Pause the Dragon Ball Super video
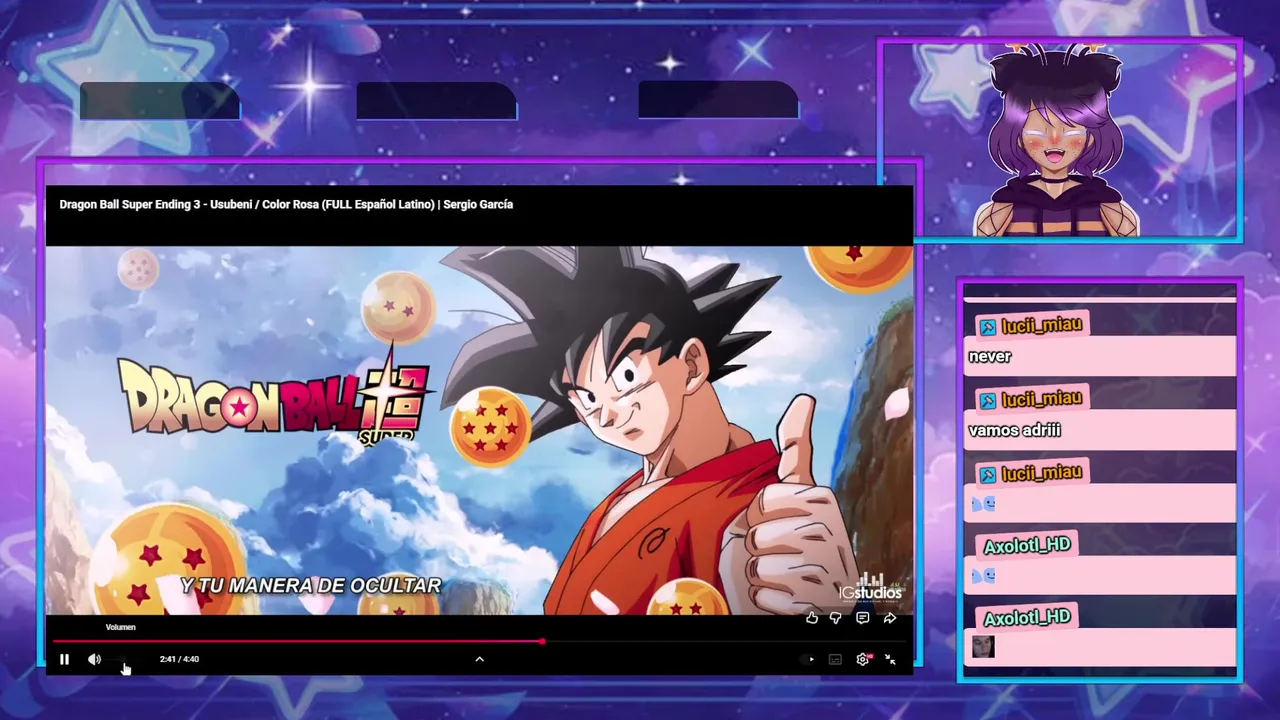1280x720 pixels. tap(64, 659)
